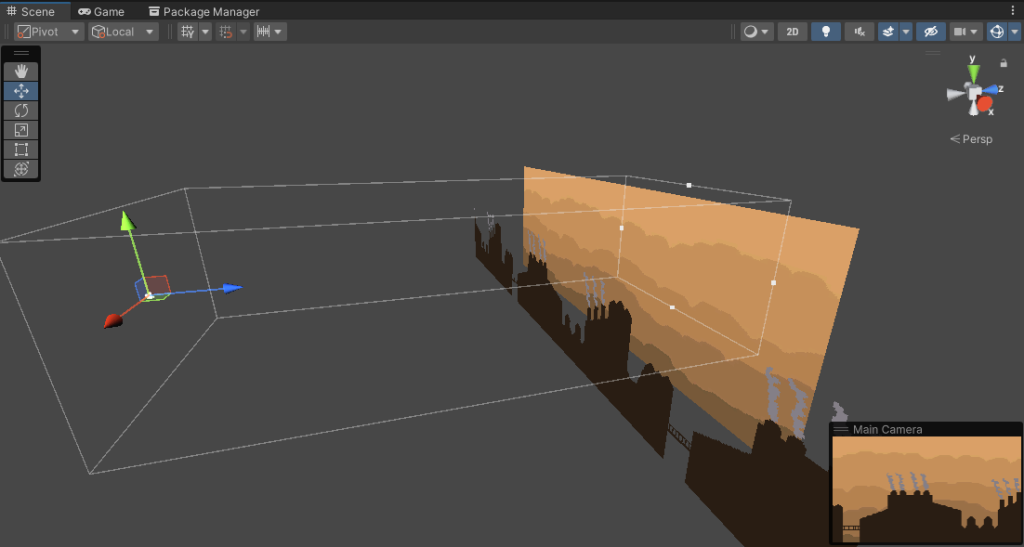Screen dimensions: 1024x547
Task: Select the Rect tool
Action: pos(21,150)
